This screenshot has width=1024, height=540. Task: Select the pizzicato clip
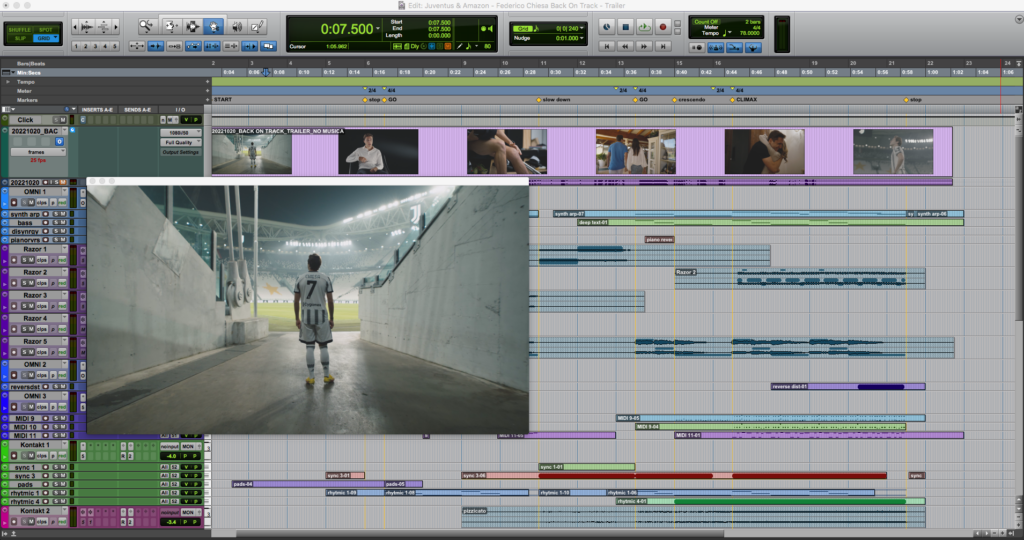[x=693, y=516]
